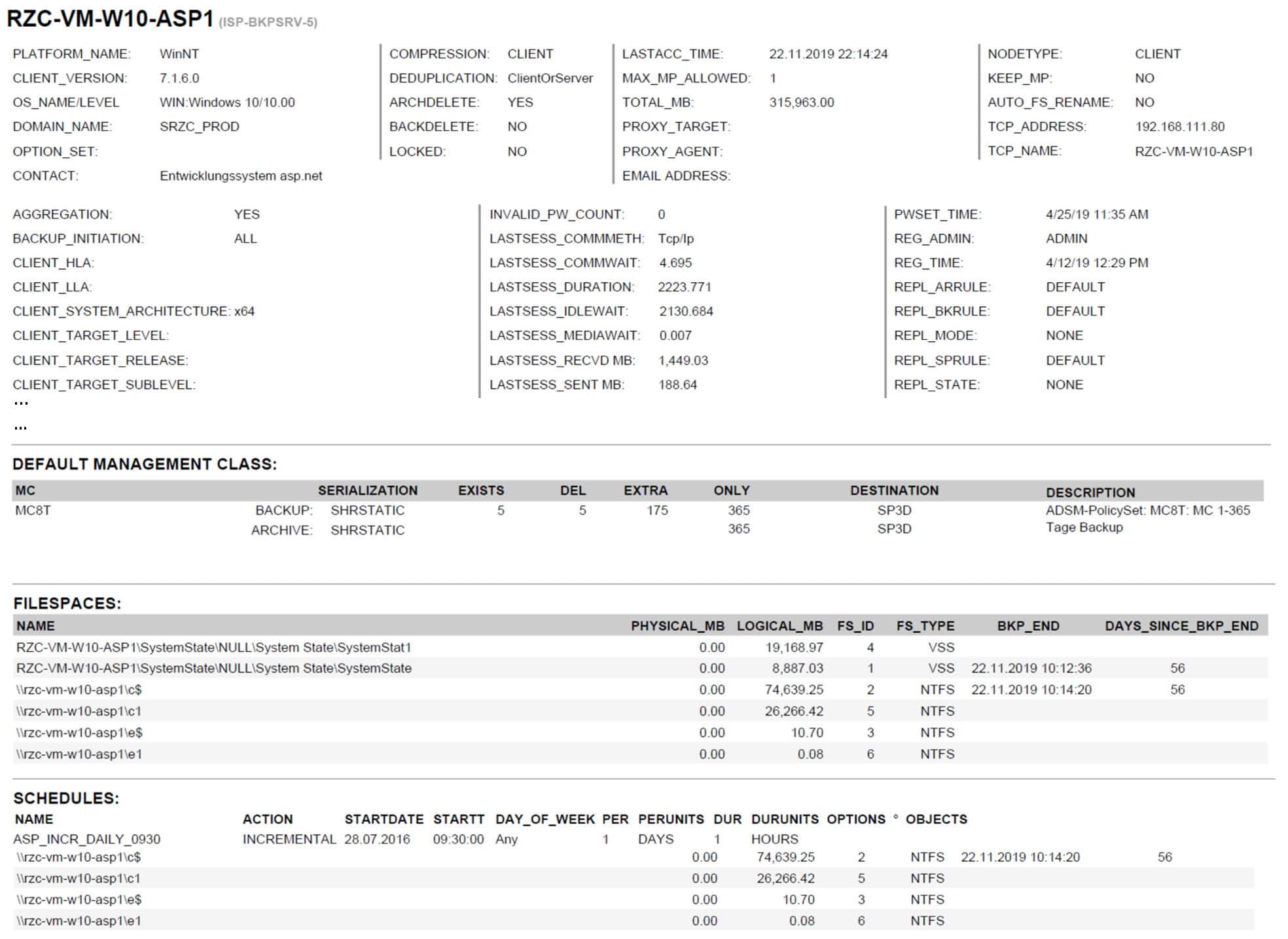Image resolution: width=1288 pixels, height=939 pixels.
Task: Click the DESTINATION column header
Action: point(894,490)
